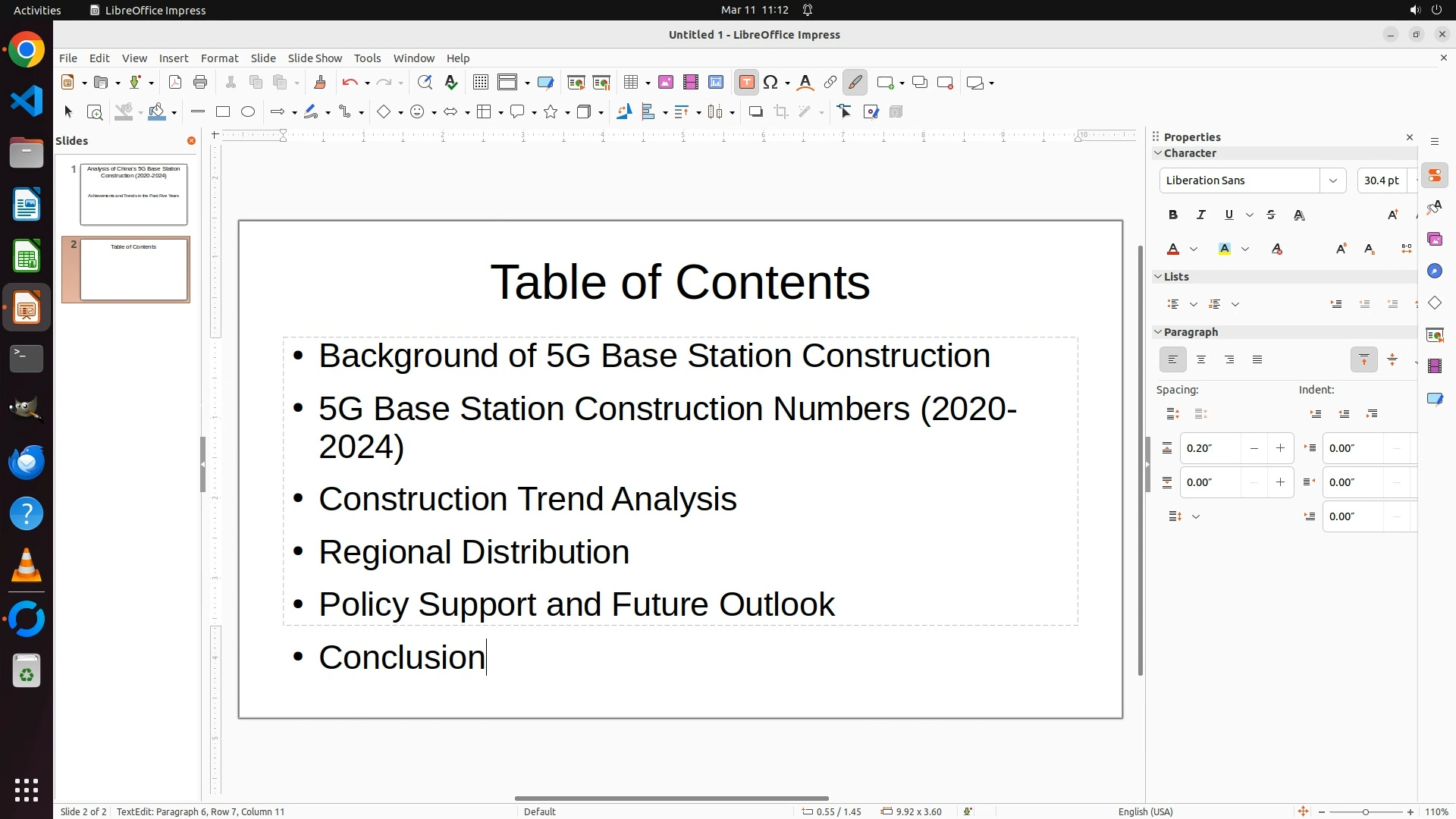Close the Slides panel

191,141
